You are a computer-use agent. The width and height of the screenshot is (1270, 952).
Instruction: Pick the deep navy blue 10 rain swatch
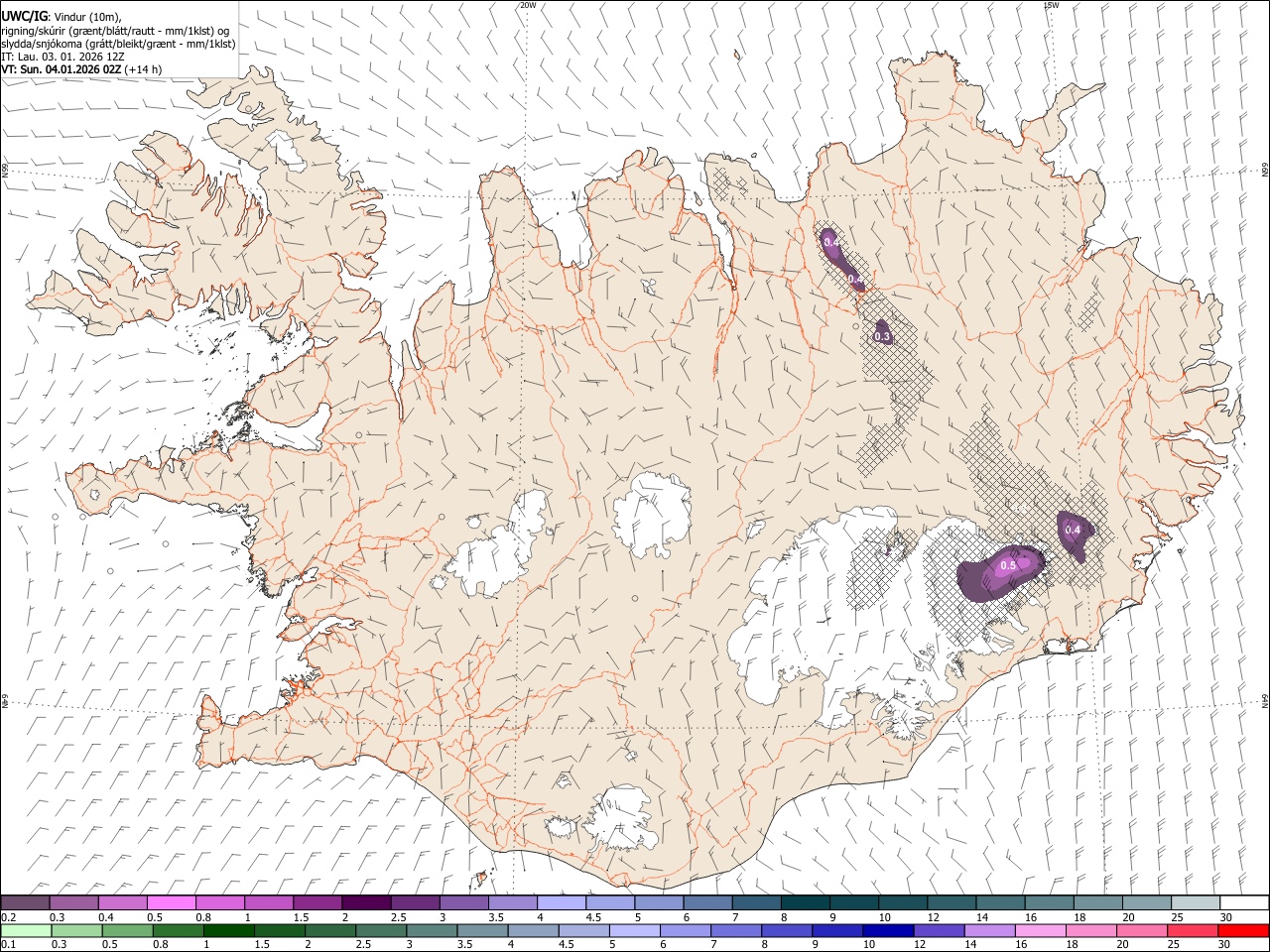(888, 930)
